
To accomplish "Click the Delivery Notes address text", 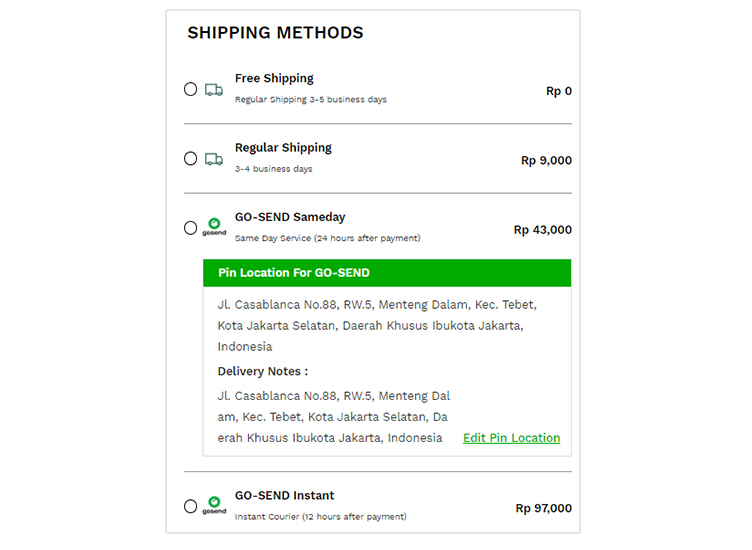I will (334, 417).
